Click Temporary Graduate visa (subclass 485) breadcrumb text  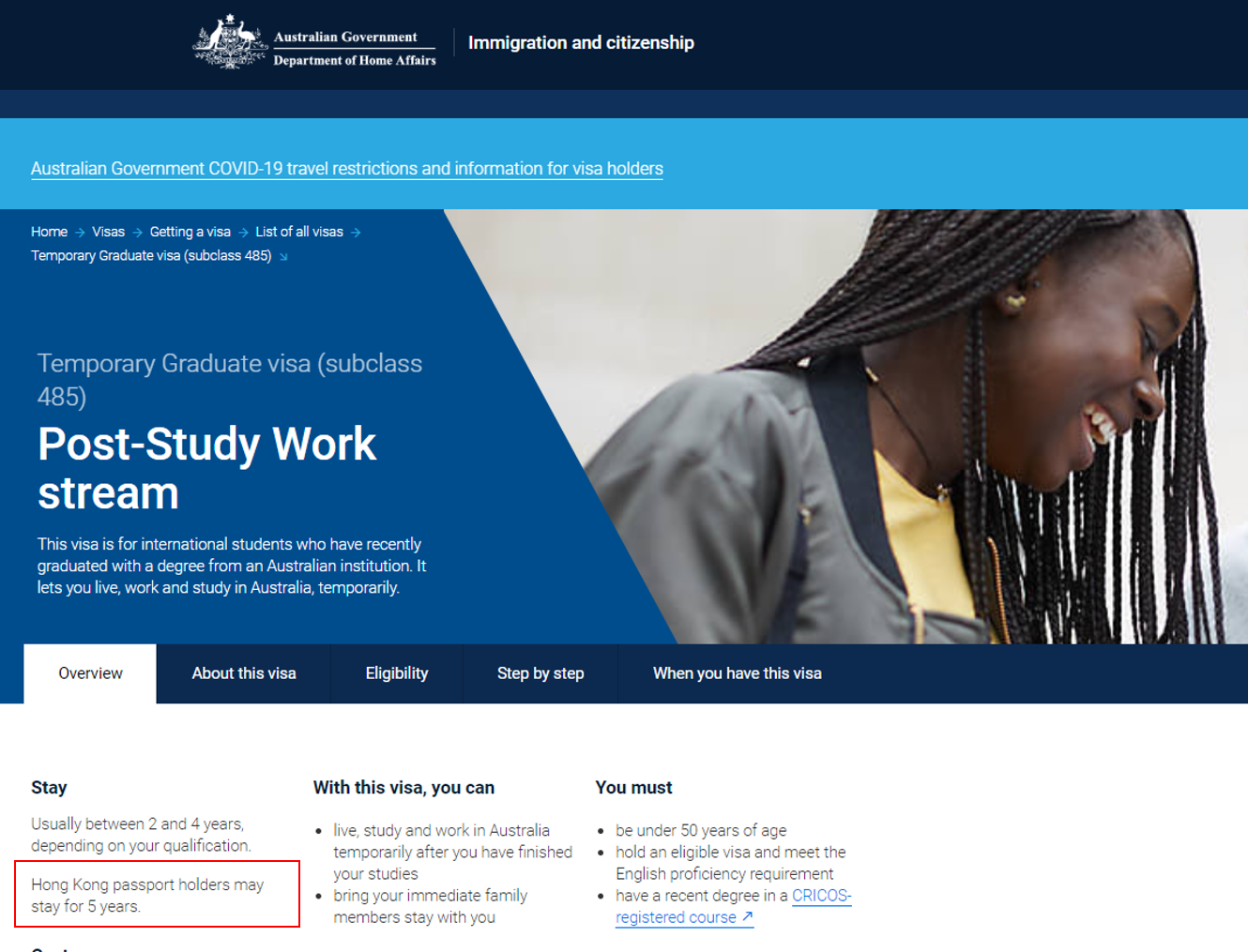(151, 255)
